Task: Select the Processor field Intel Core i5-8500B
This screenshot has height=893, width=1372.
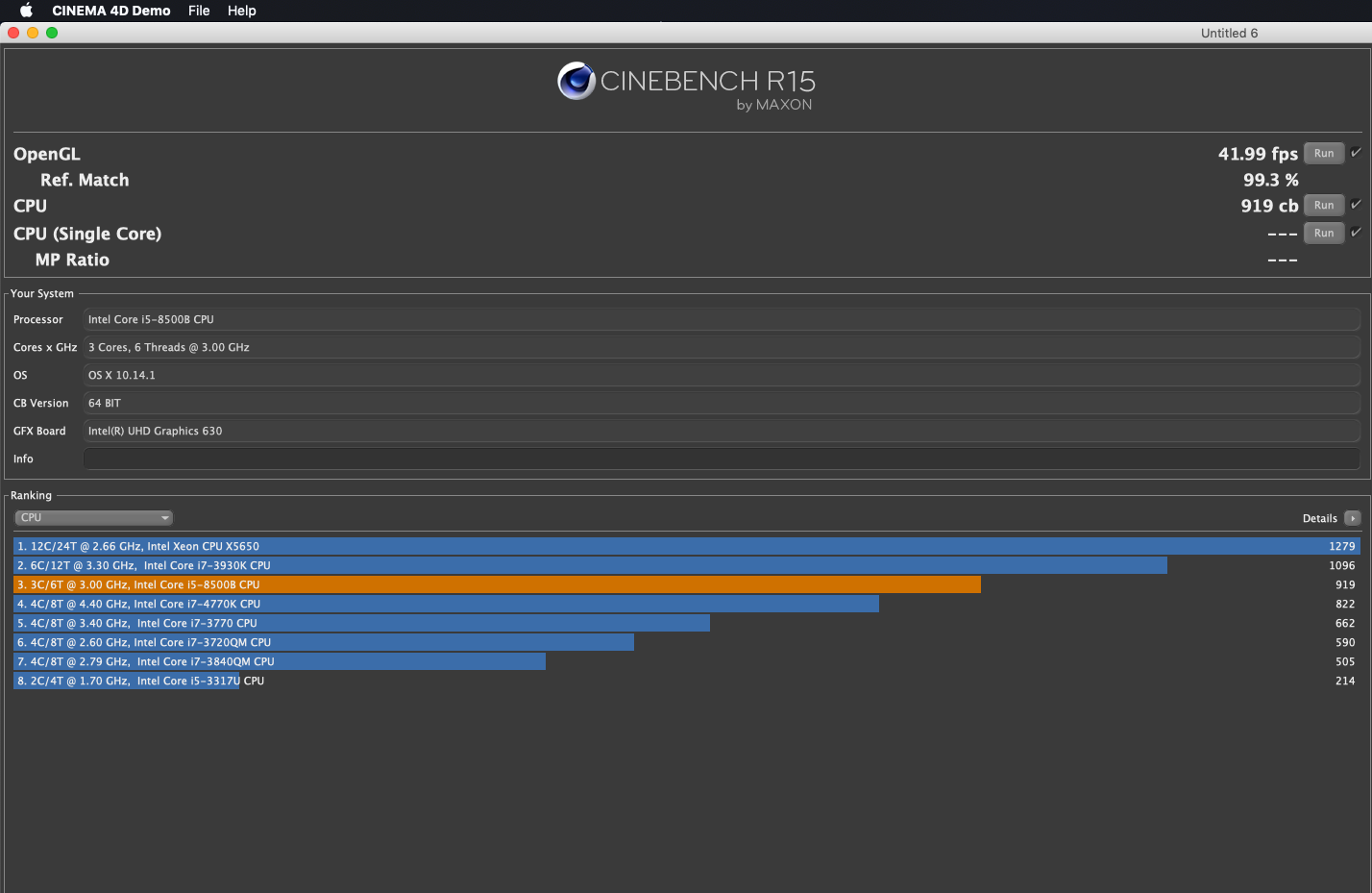Action: [x=722, y=320]
